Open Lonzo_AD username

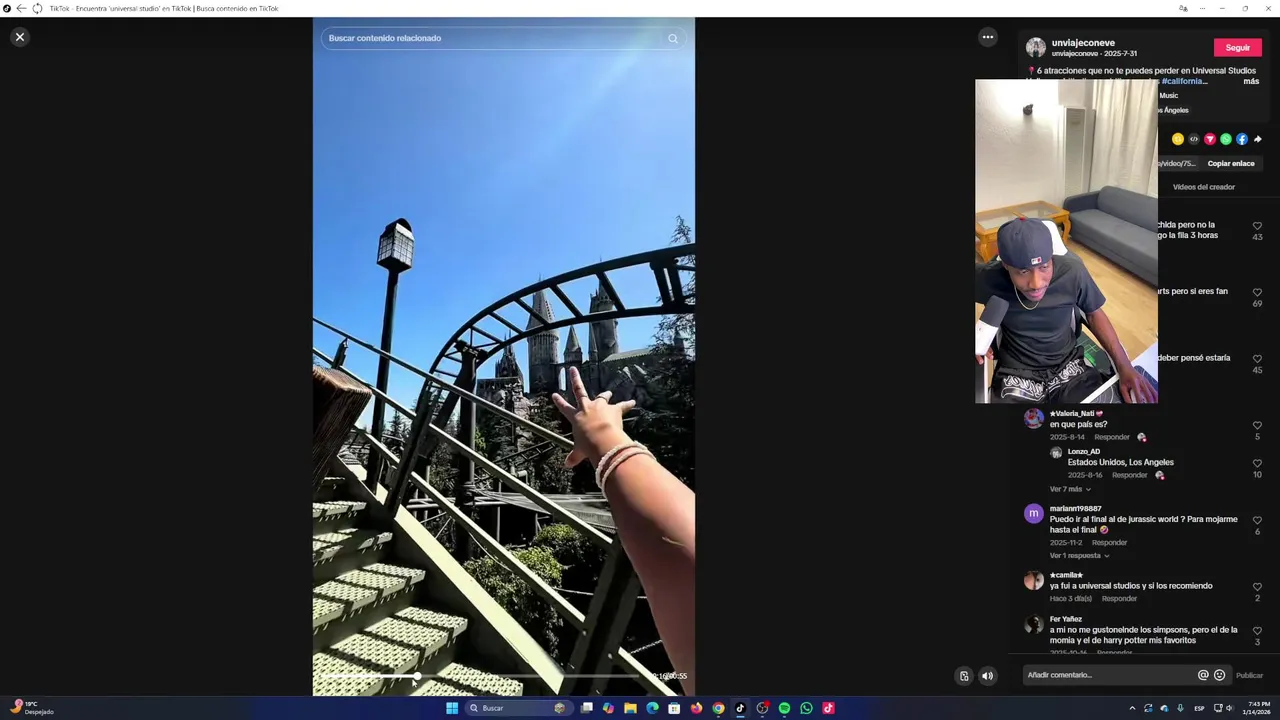point(1084,451)
